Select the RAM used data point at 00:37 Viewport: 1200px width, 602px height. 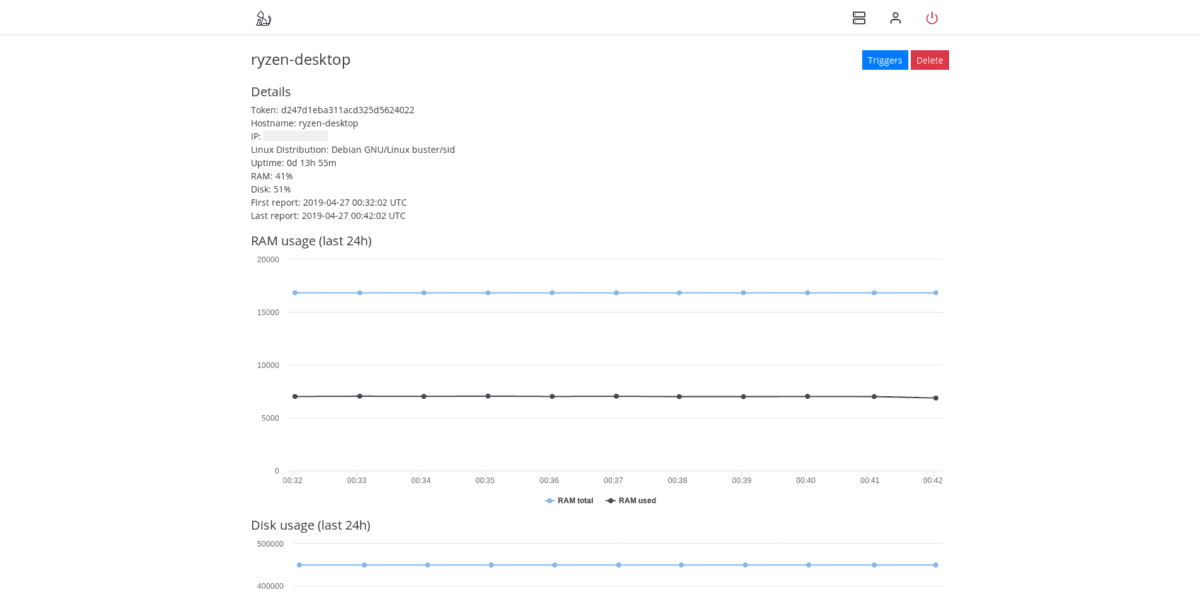(616, 396)
